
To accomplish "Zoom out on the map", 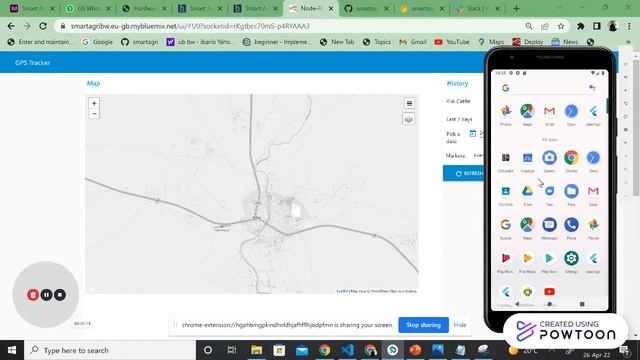I will click(94, 114).
